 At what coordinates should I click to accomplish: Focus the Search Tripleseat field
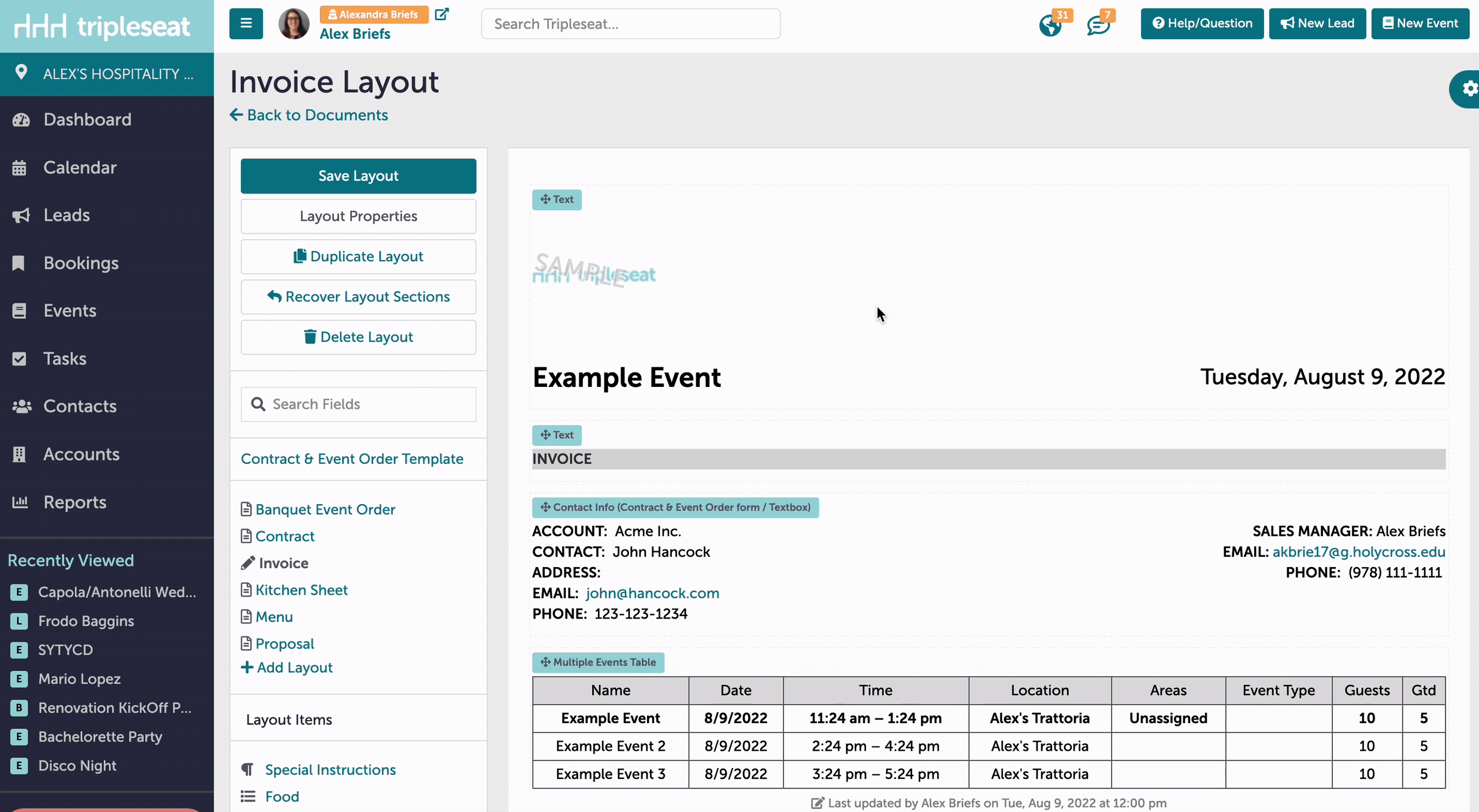pos(630,24)
